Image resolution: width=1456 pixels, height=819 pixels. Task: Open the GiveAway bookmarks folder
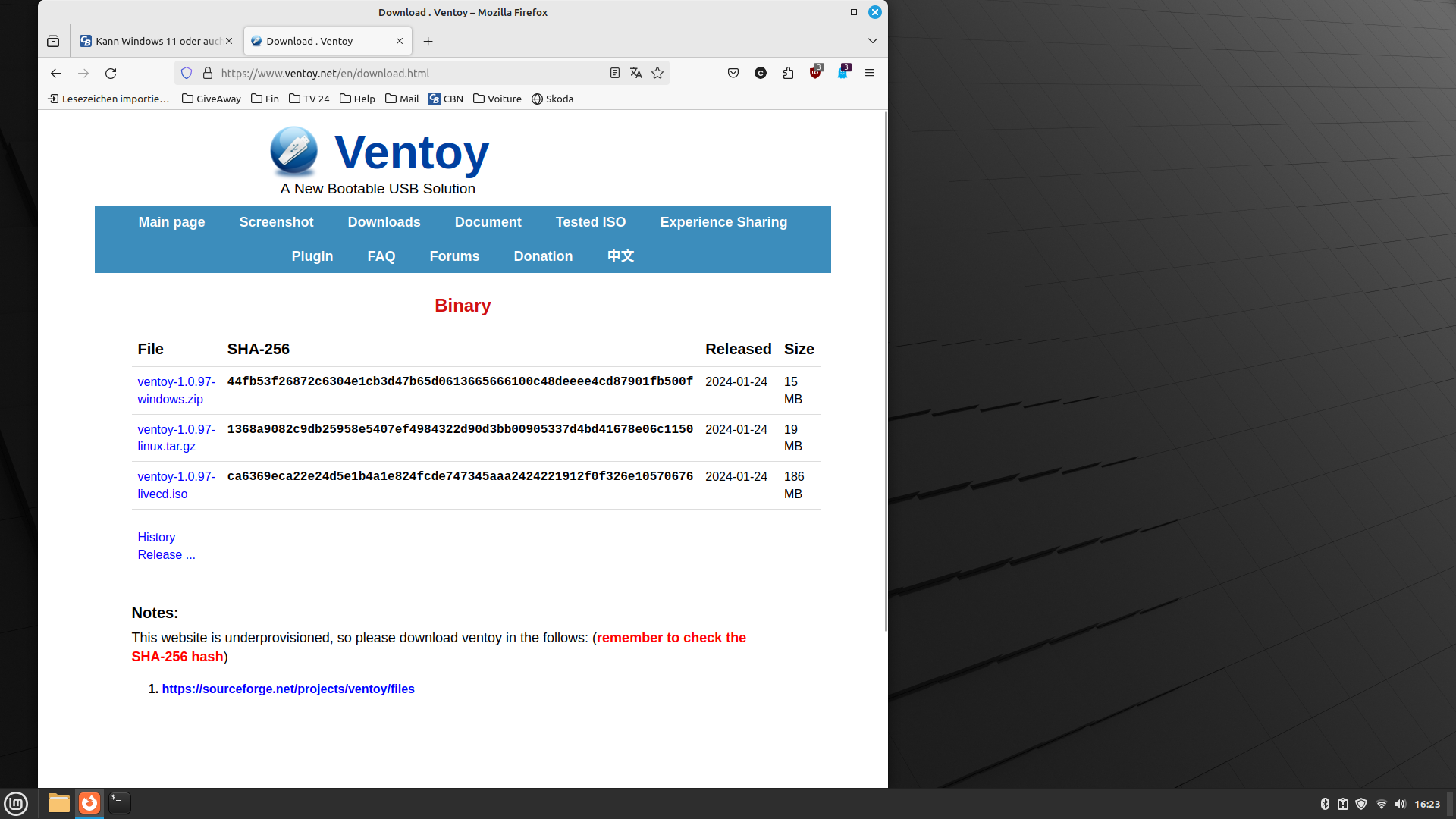coord(212,99)
